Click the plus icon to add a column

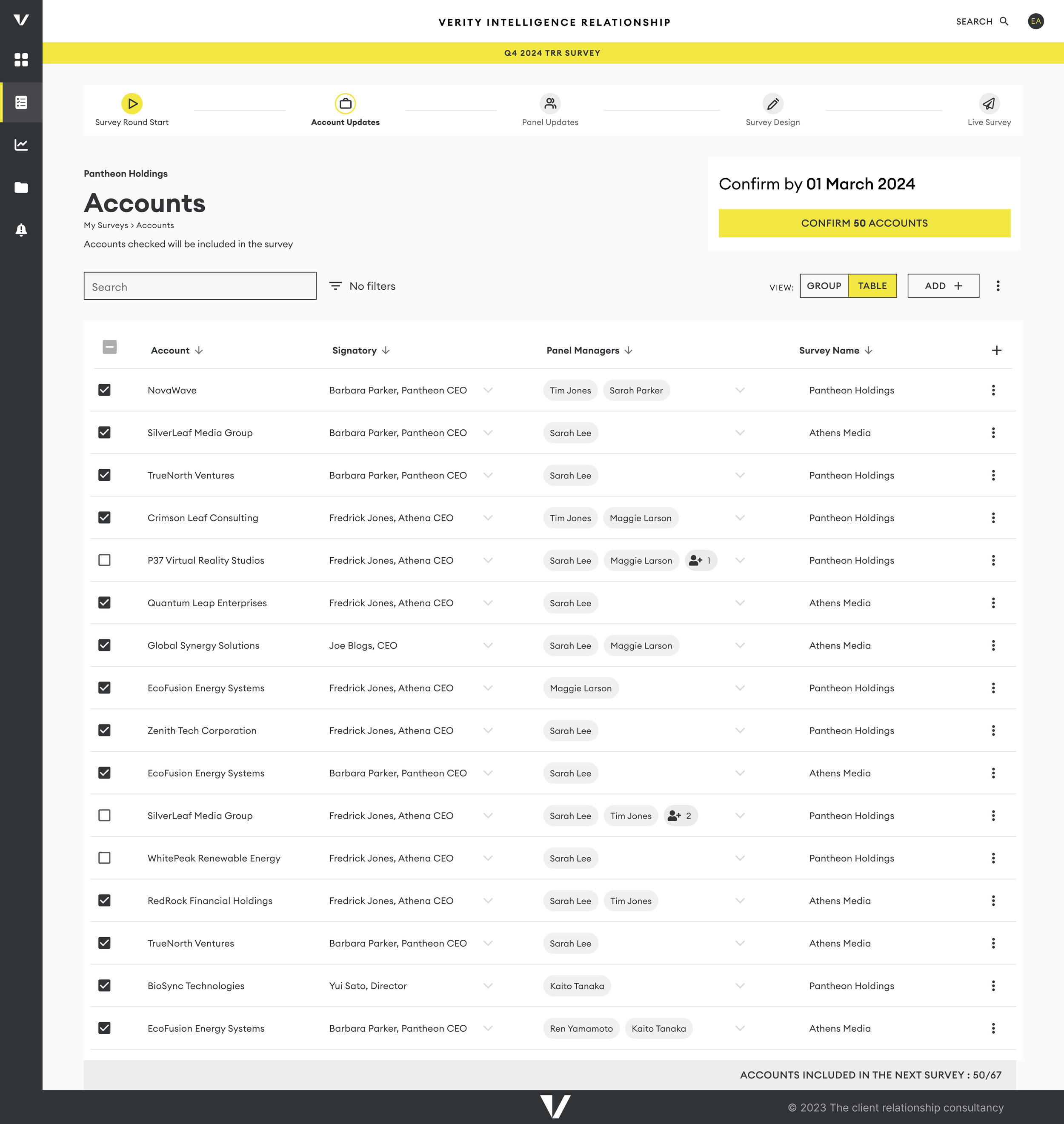coord(996,350)
